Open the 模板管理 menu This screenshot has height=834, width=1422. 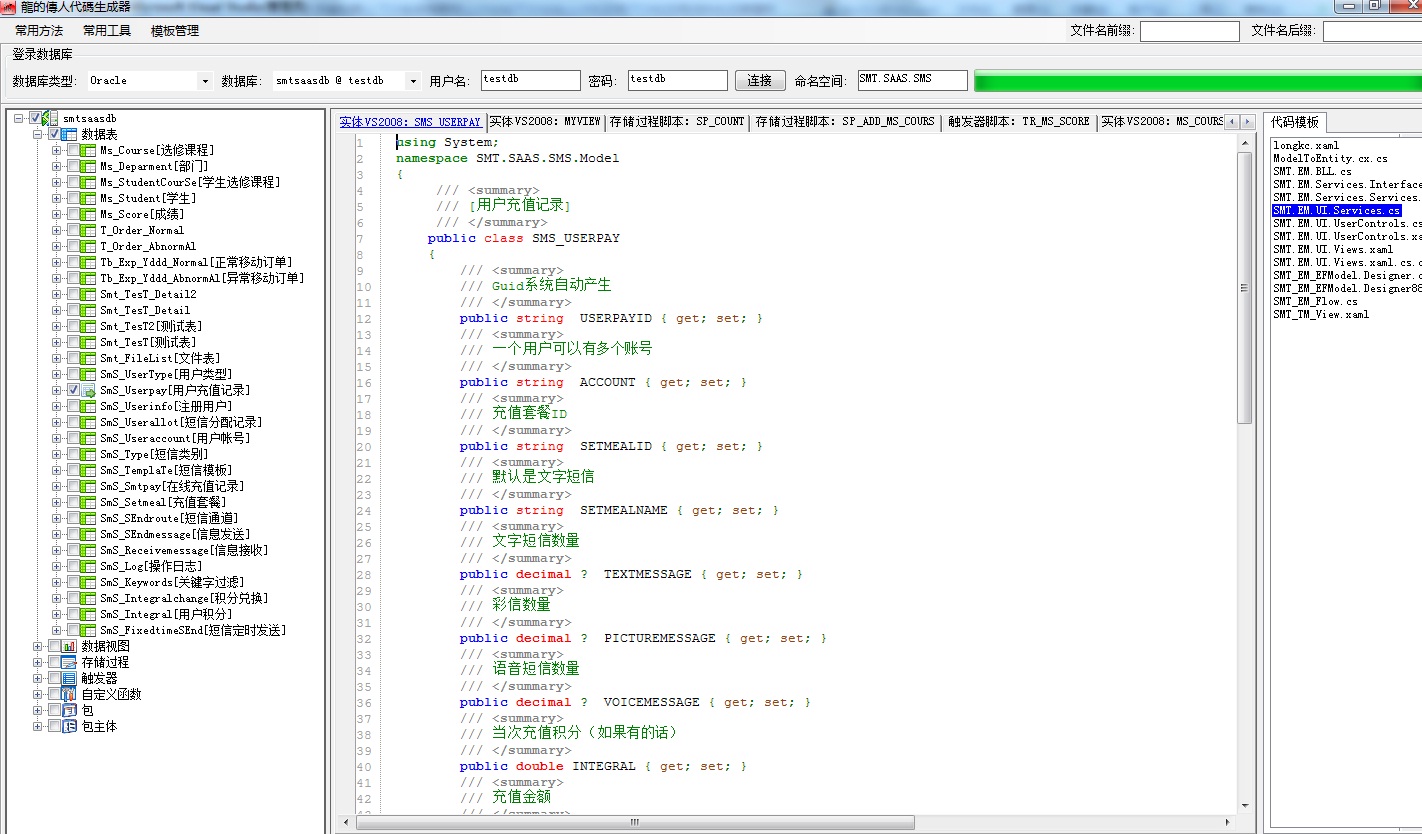[175, 31]
